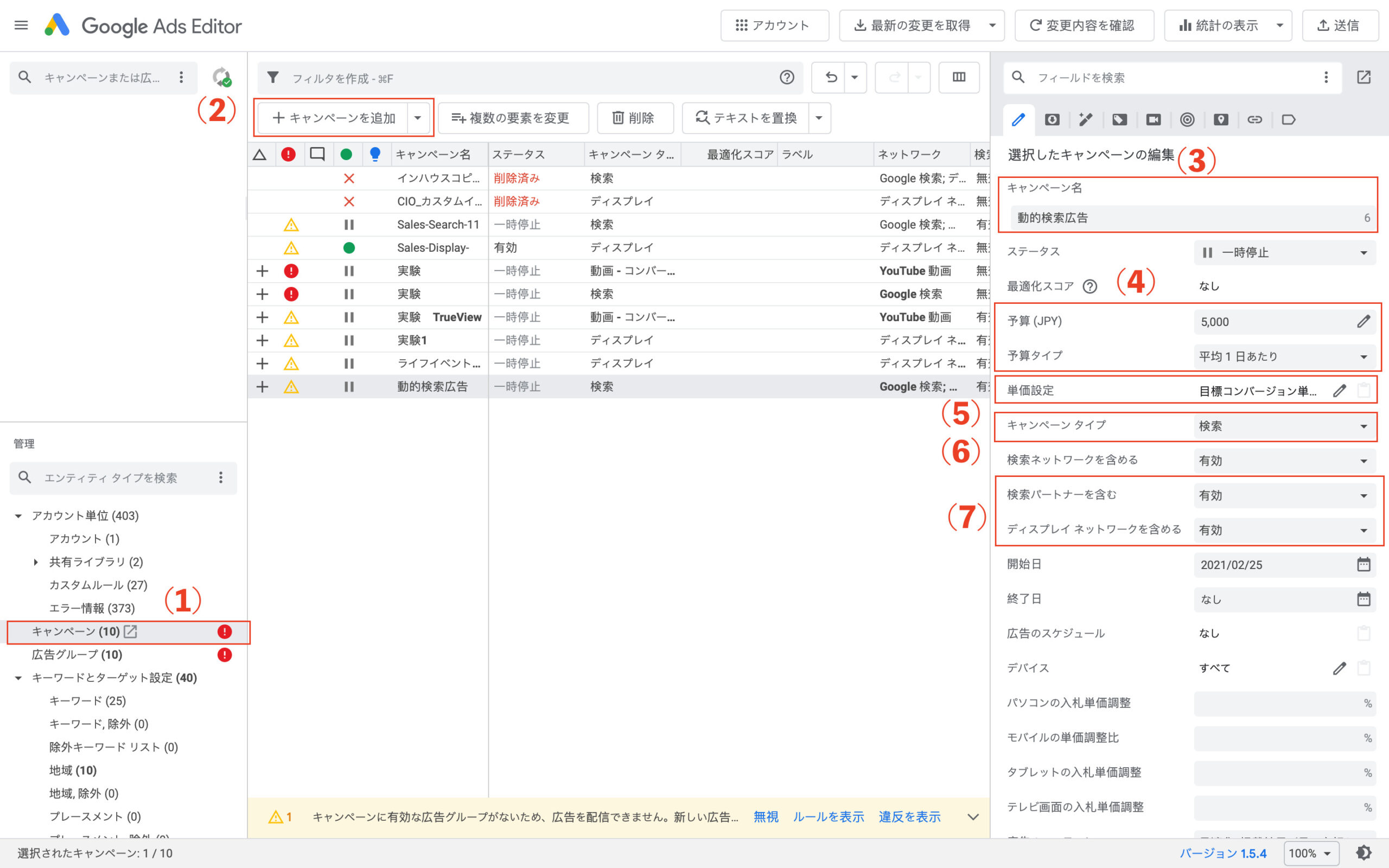Click the sync/refresh icon above the left sidebar
The height and width of the screenshot is (868, 1389).
(222, 76)
